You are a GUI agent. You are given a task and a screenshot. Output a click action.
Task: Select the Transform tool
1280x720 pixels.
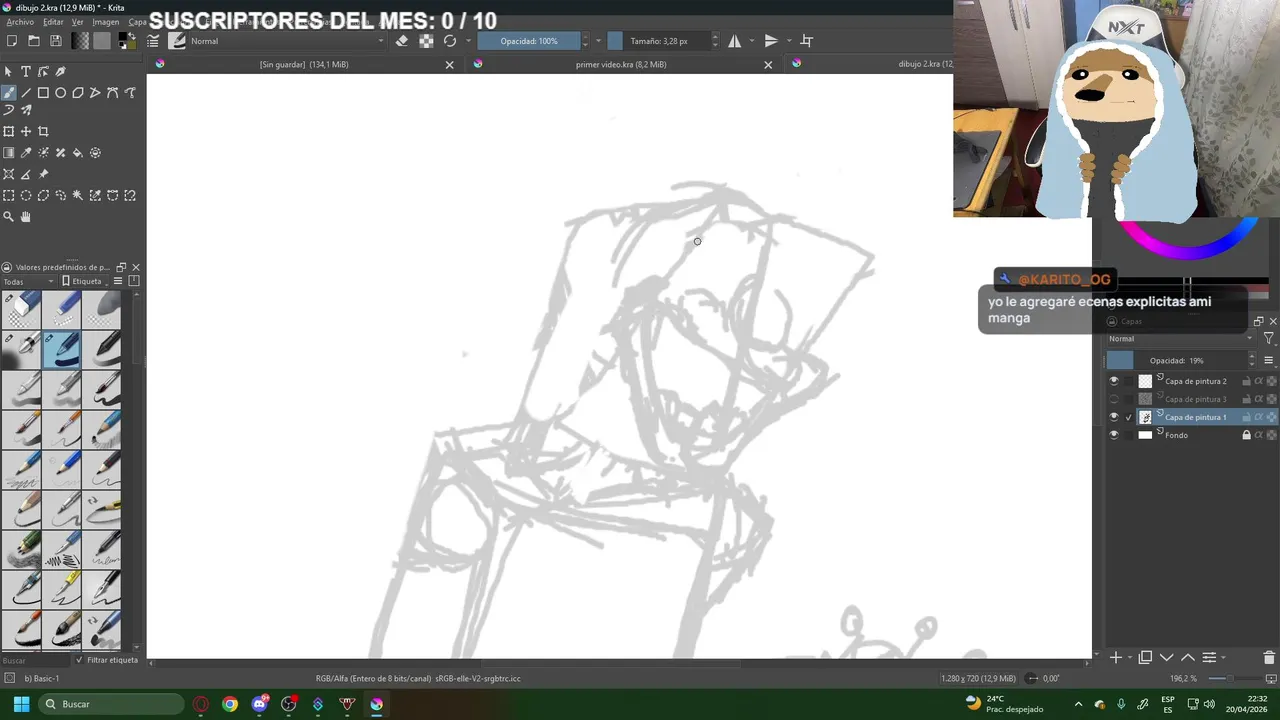point(9,132)
